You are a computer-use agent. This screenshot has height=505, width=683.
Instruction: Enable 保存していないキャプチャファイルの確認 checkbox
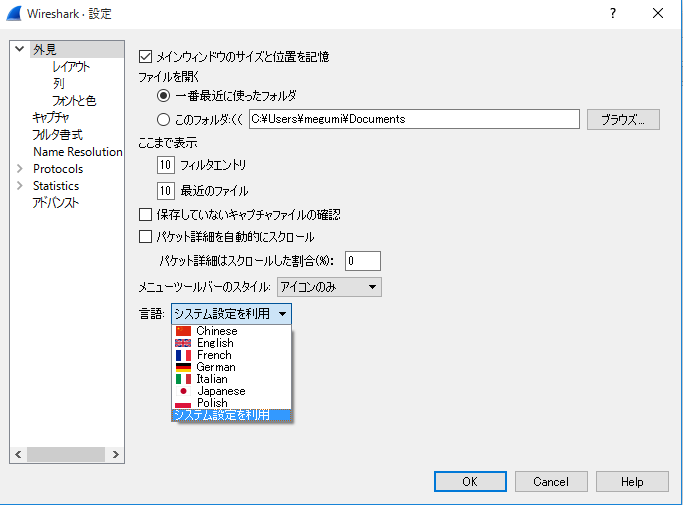pos(145,214)
